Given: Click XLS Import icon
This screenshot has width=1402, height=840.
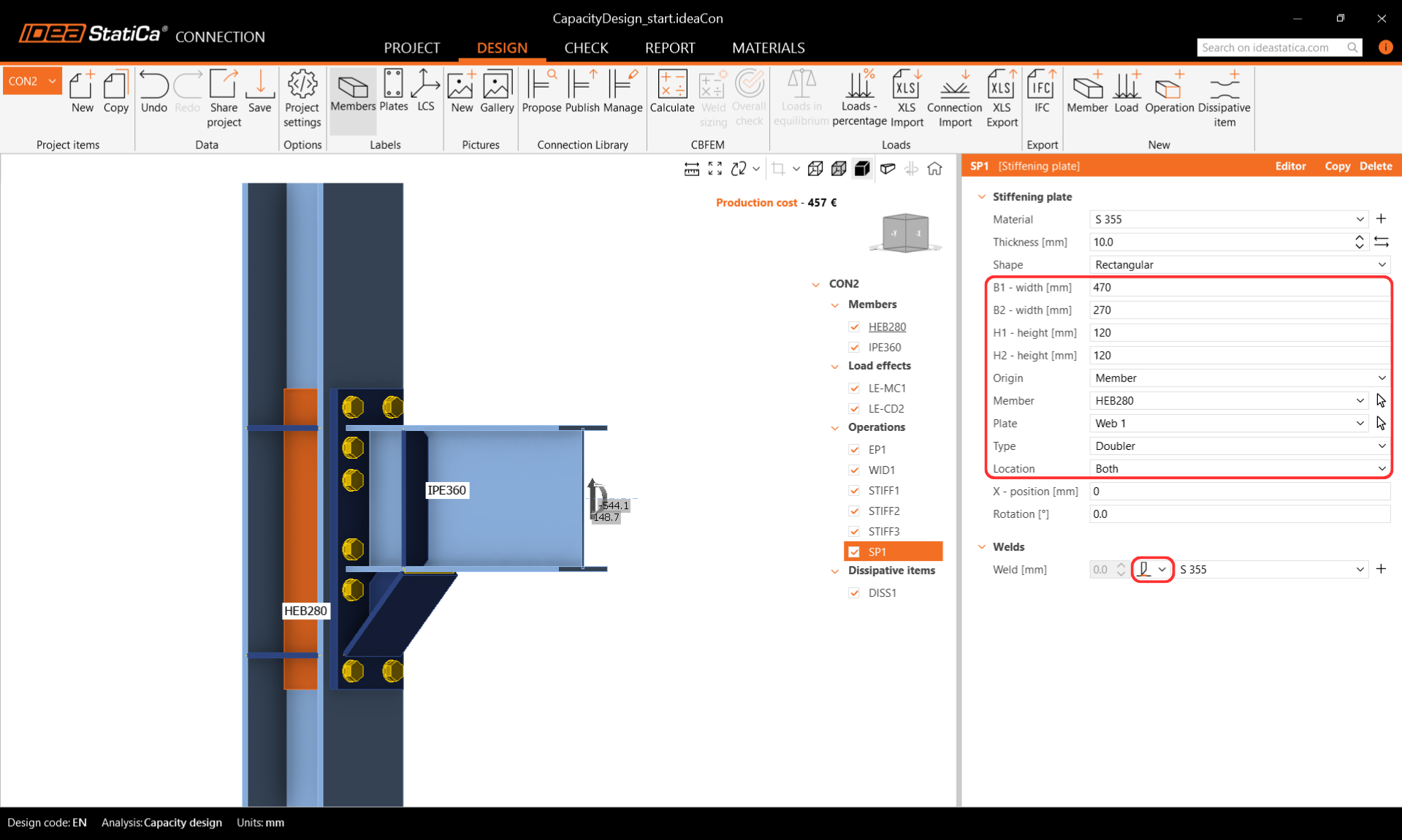Looking at the screenshot, I should click(907, 99).
